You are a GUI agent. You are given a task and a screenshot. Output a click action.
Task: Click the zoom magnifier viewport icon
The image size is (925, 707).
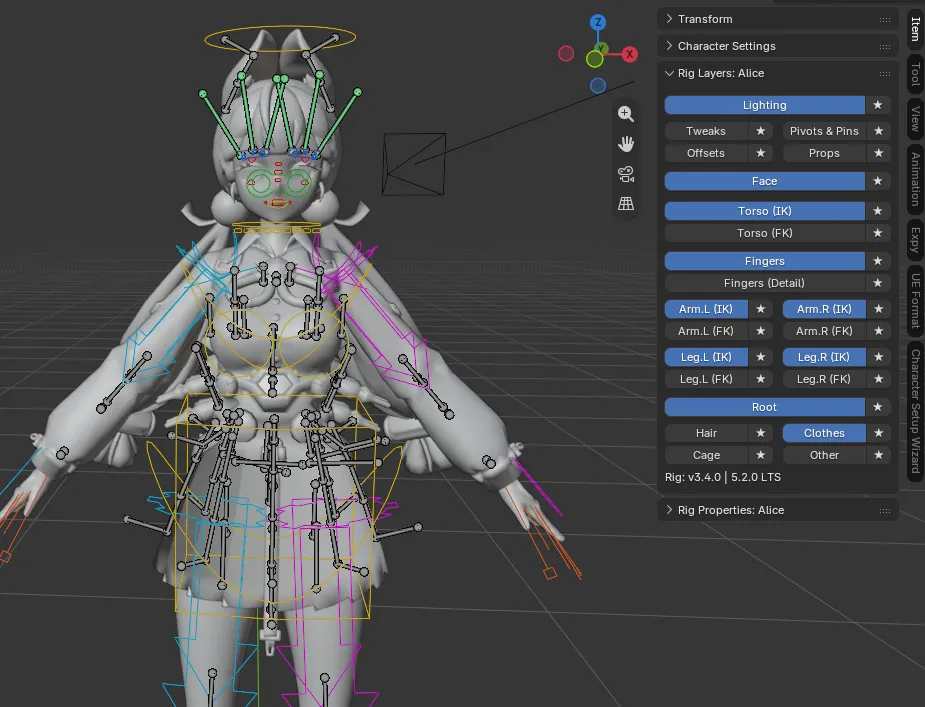626,113
